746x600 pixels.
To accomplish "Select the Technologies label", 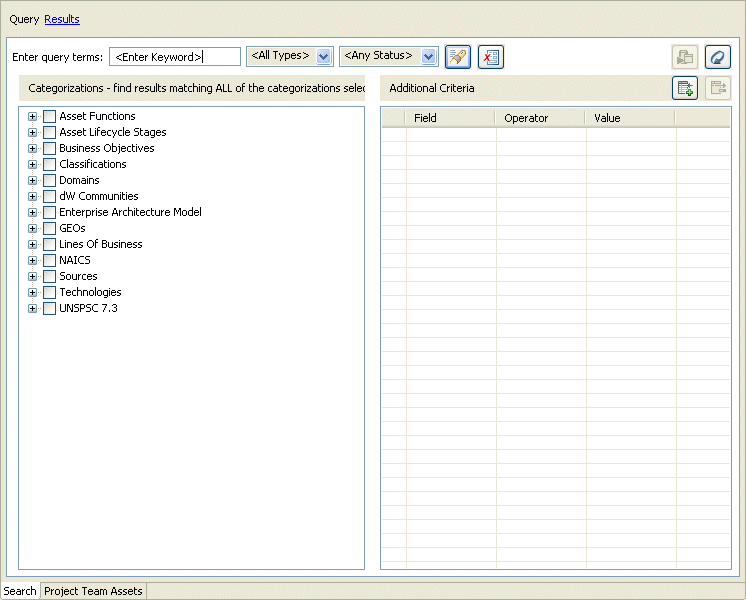I will point(90,292).
